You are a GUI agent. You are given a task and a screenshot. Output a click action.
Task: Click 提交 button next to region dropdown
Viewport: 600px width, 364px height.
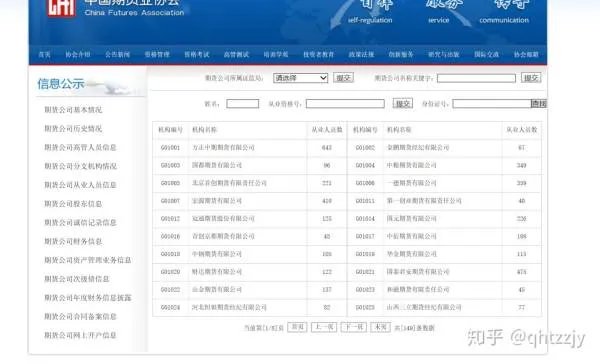pyautogui.click(x=343, y=78)
